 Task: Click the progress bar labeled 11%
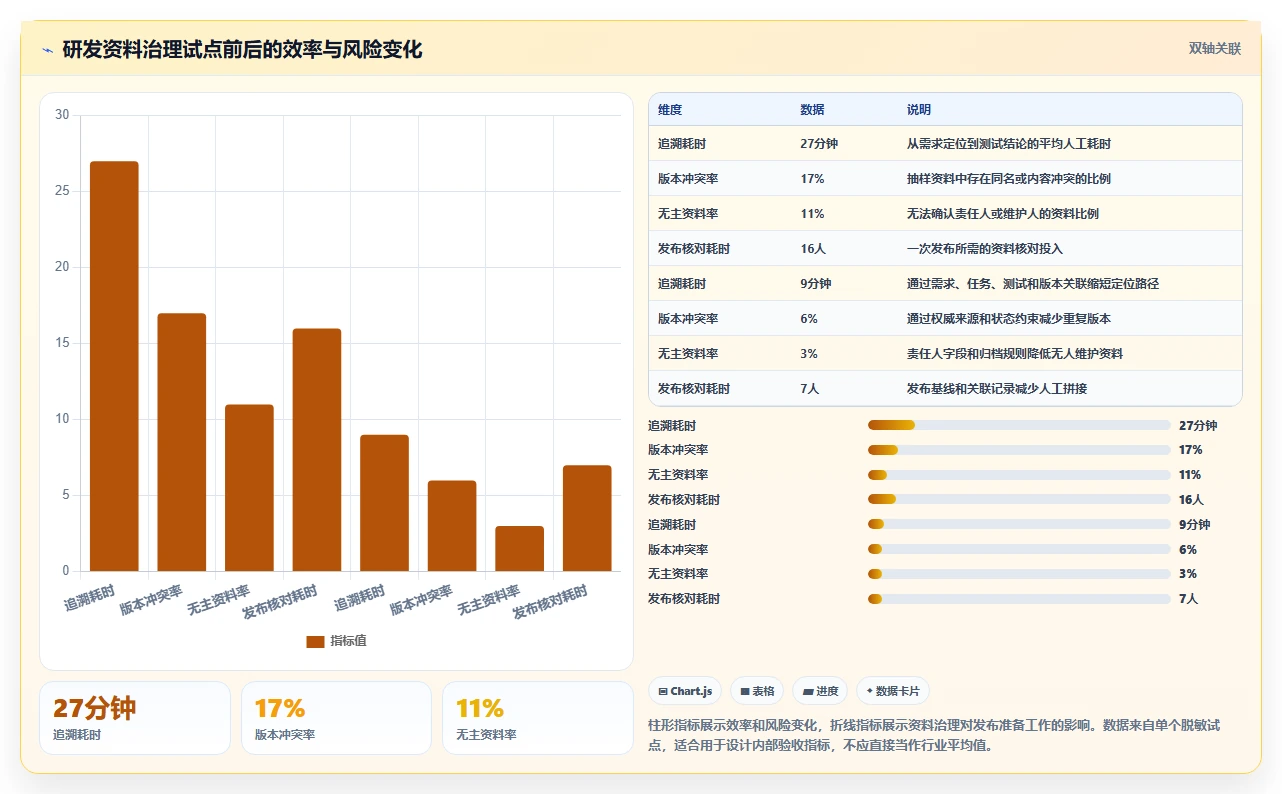pyautogui.click(x=1019, y=475)
